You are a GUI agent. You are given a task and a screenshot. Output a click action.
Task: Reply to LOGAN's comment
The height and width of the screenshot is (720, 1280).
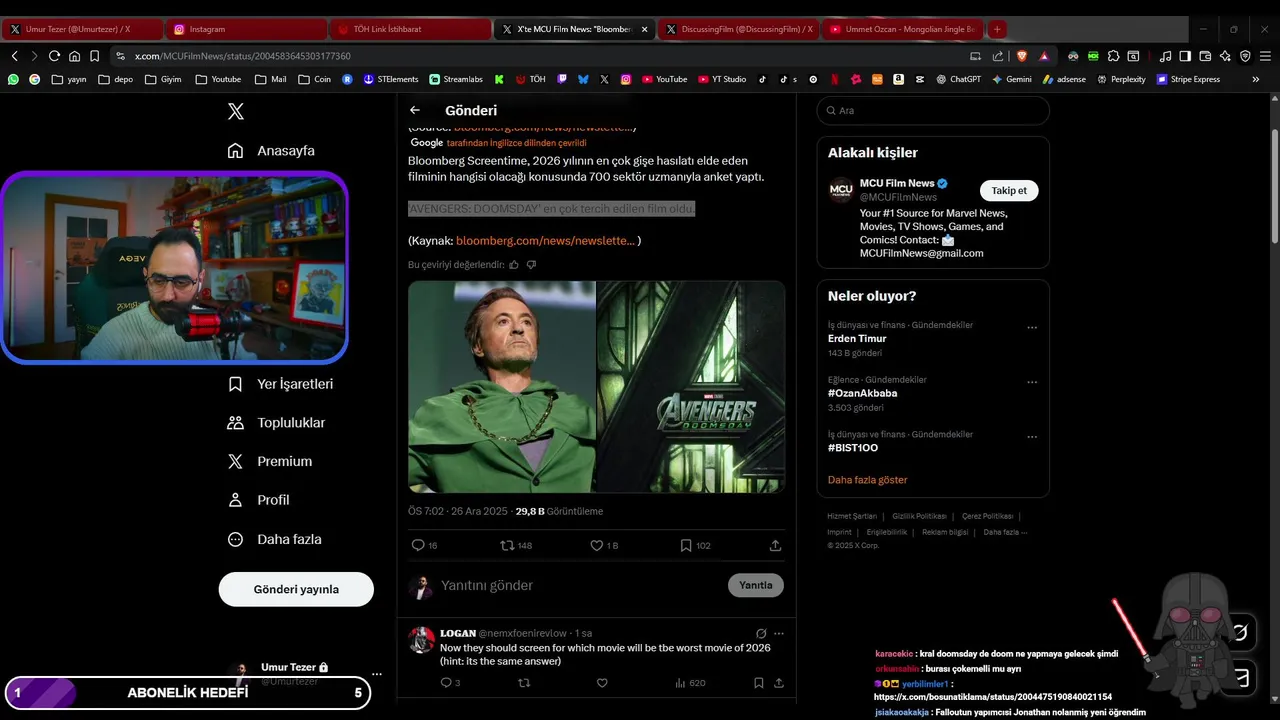[450, 683]
